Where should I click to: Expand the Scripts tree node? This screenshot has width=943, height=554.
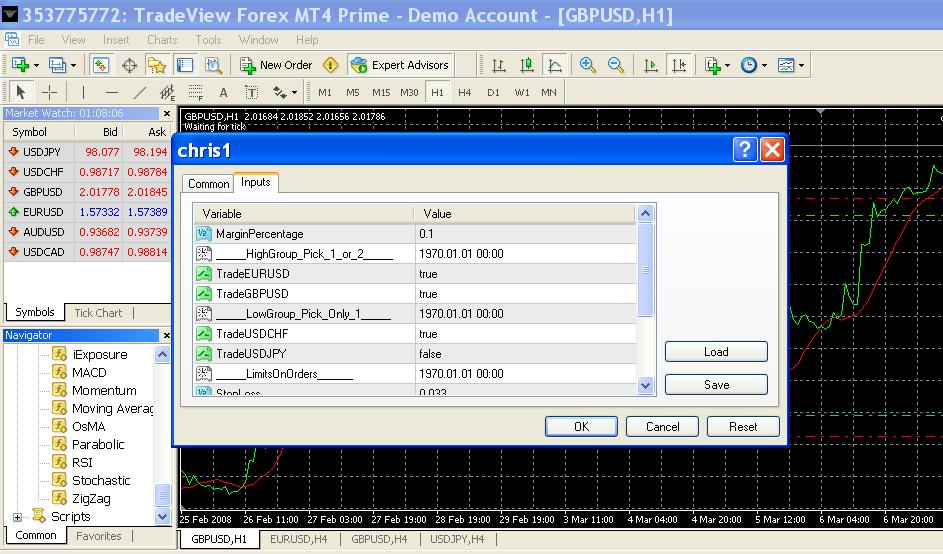(17, 517)
